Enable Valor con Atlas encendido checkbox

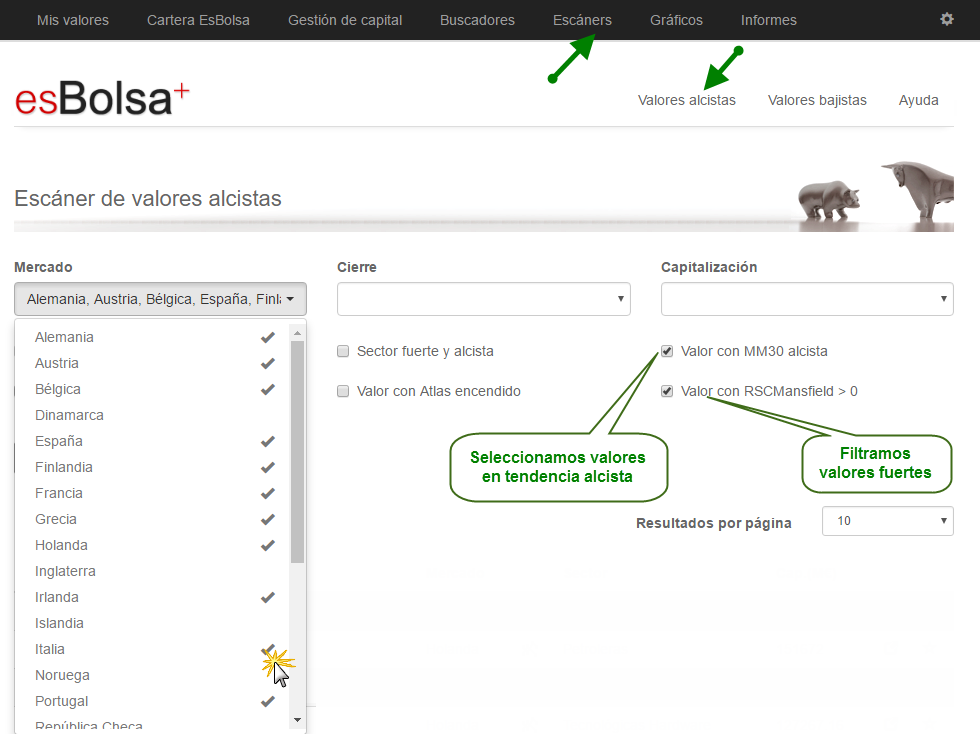(343, 391)
